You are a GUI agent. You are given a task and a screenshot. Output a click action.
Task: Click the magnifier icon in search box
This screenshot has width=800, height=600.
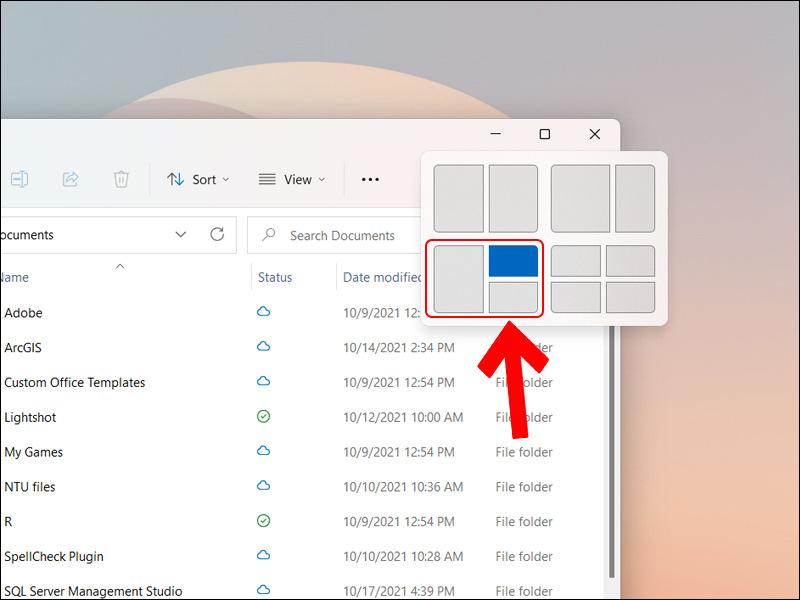pos(268,235)
